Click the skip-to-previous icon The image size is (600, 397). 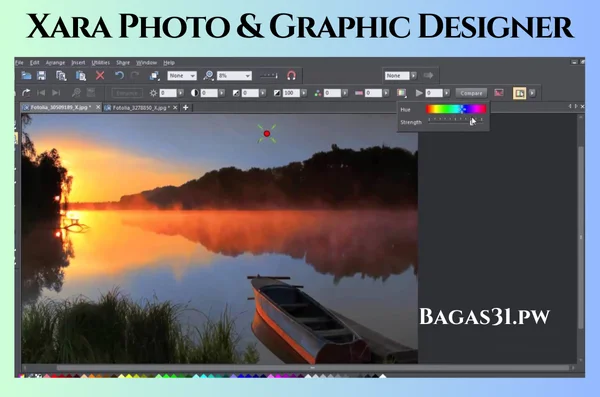(x=41, y=93)
